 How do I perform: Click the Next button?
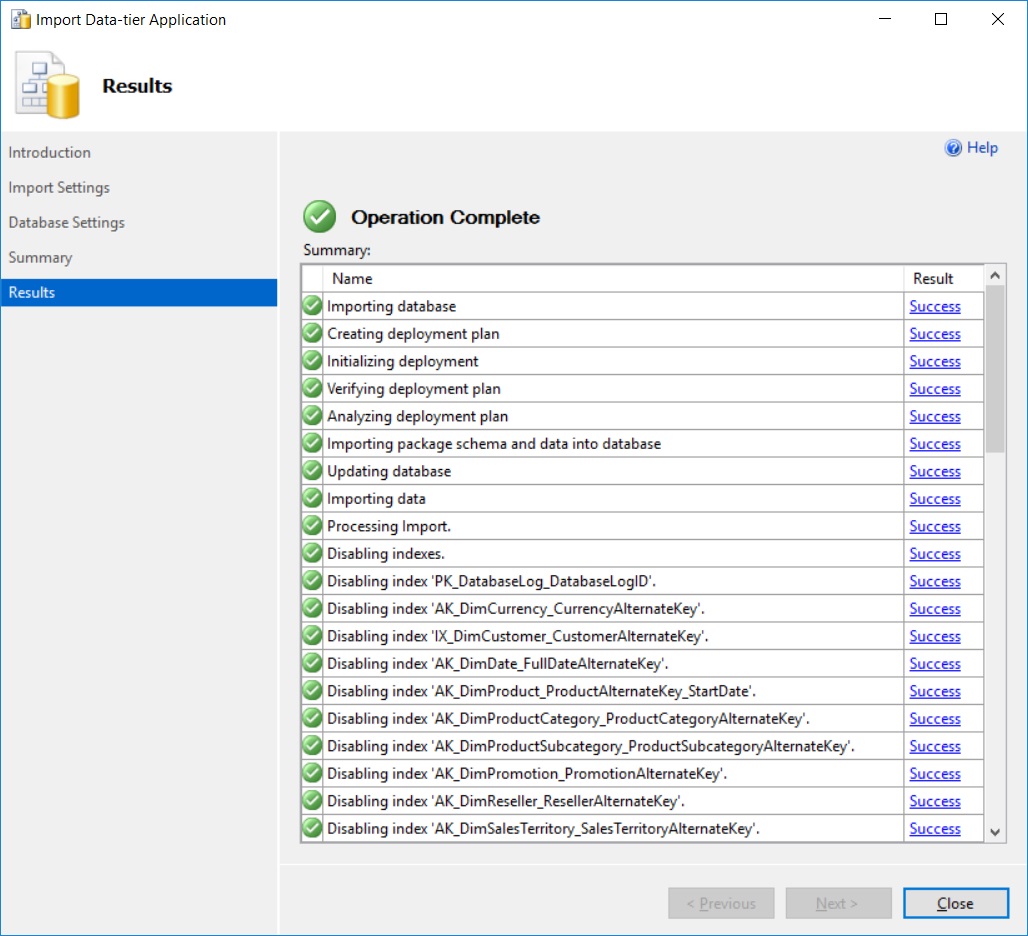pos(839,903)
